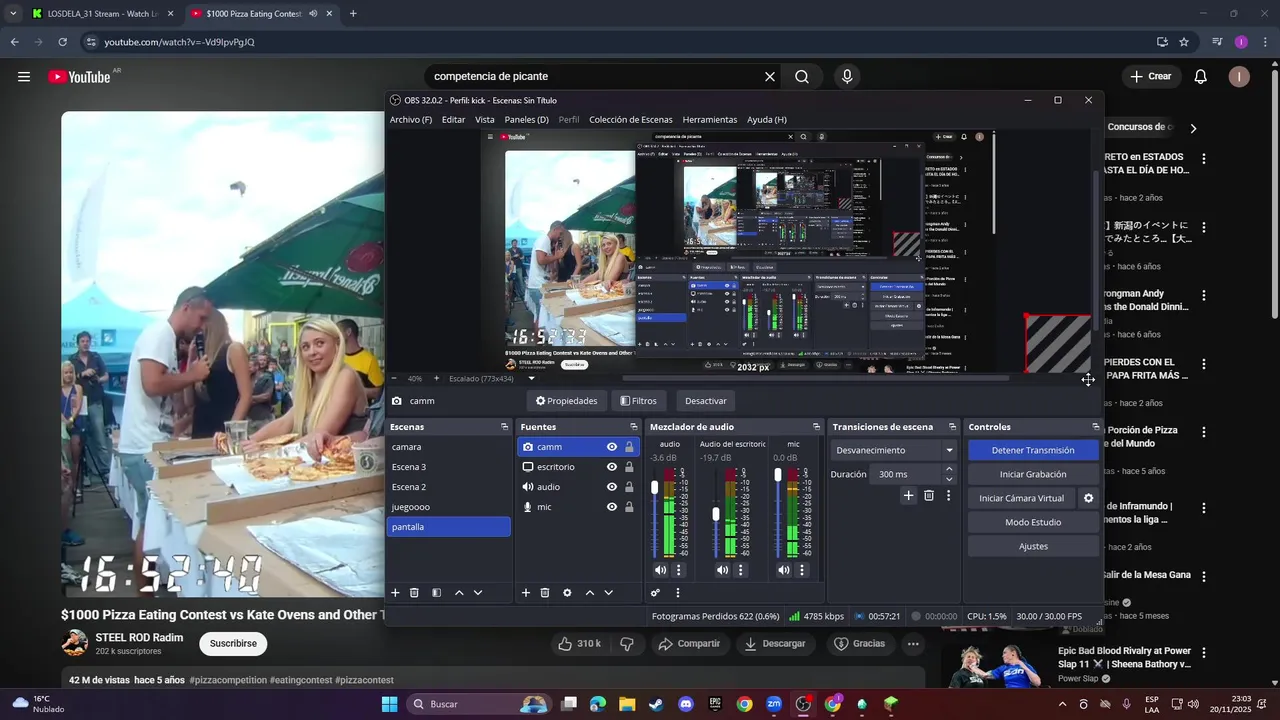Image resolution: width=1280 pixels, height=720 pixels.
Task: Add a new scene with plus icon
Action: [x=395, y=593]
